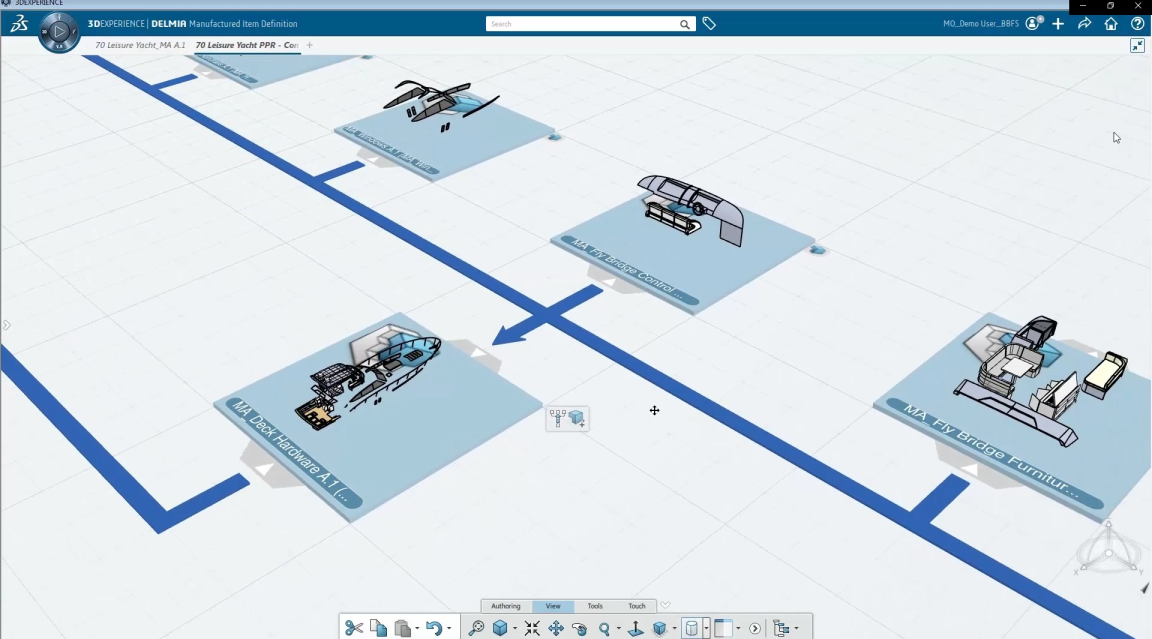Toggle the left side panel handle
The image size is (1152, 639).
[x=6, y=325]
